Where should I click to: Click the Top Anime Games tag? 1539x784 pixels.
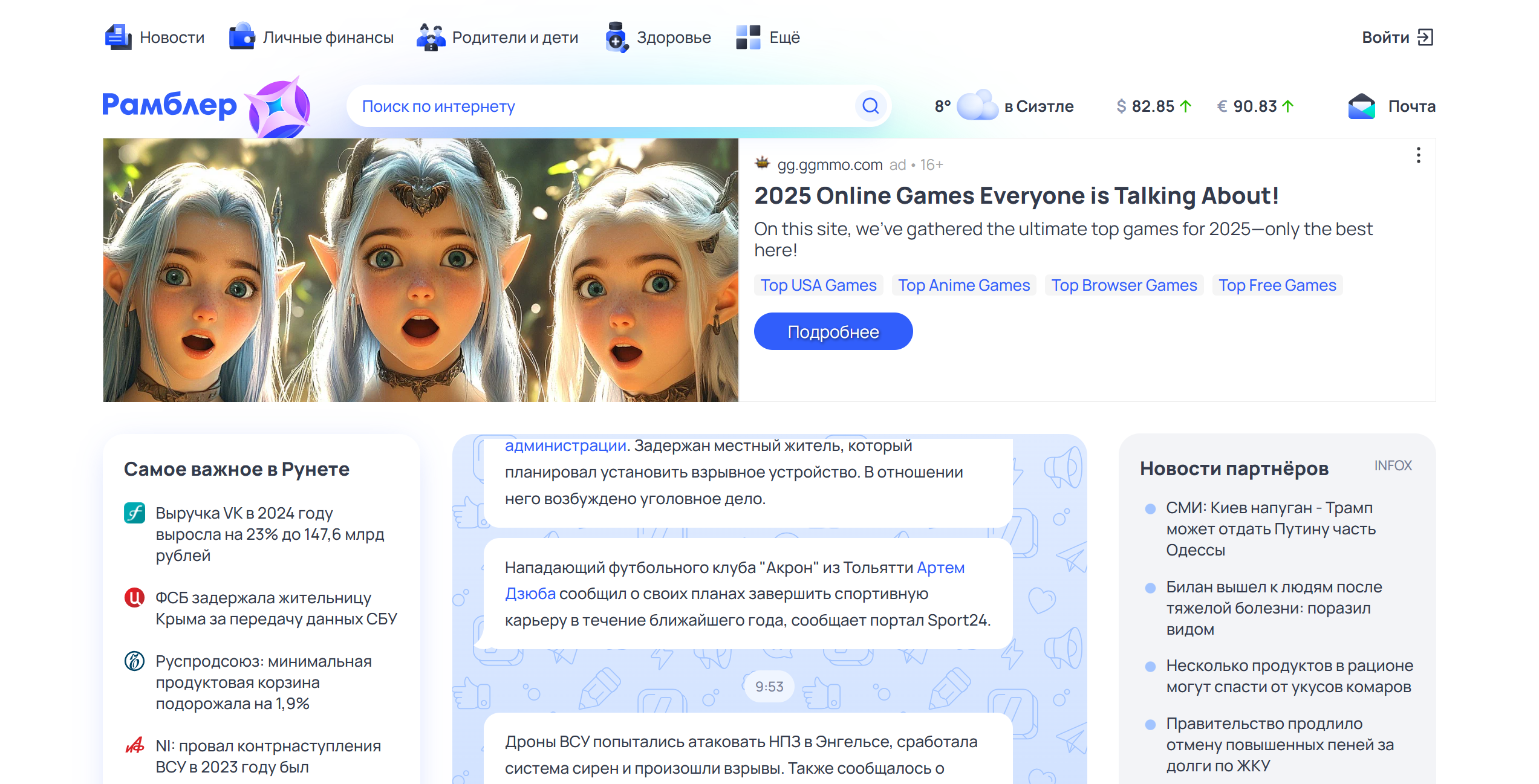click(x=964, y=285)
